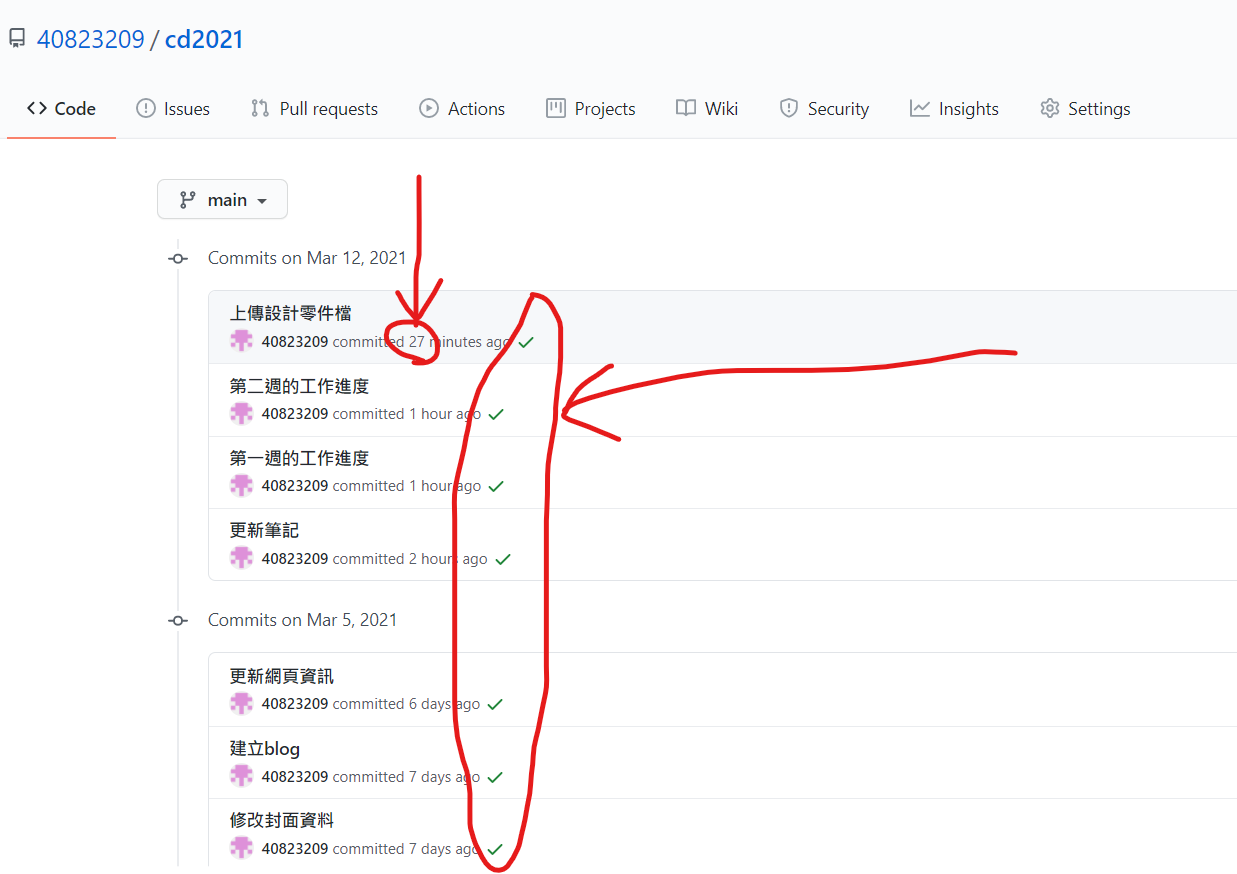View the Insights tab
This screenshot has height=874, width=1237.
[x=954, y=109]
